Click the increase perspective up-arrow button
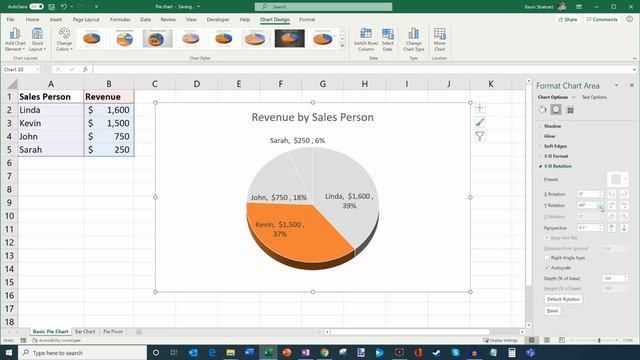 pos(611,228)
